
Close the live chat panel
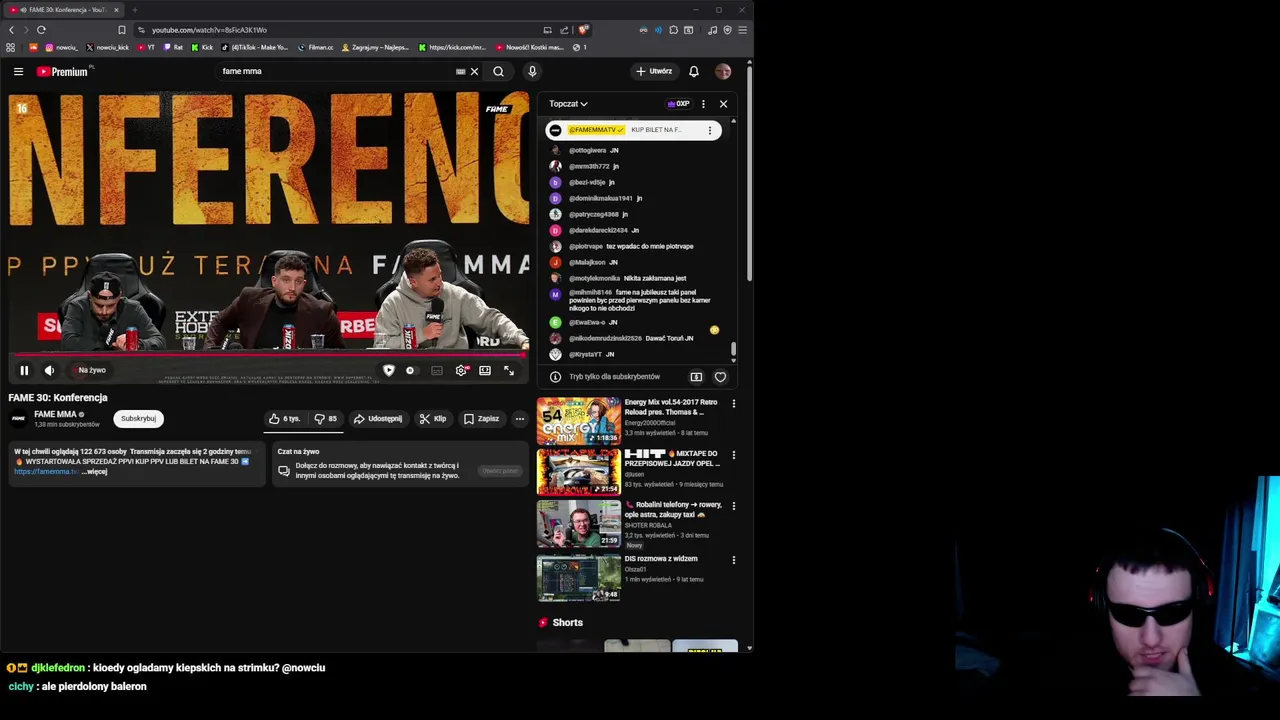pos(723,104)
